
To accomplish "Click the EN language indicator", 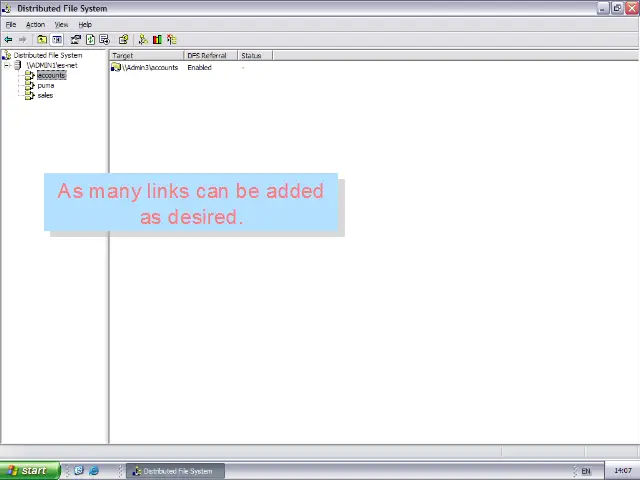I will pyautogui.click(x=586, y=471).
